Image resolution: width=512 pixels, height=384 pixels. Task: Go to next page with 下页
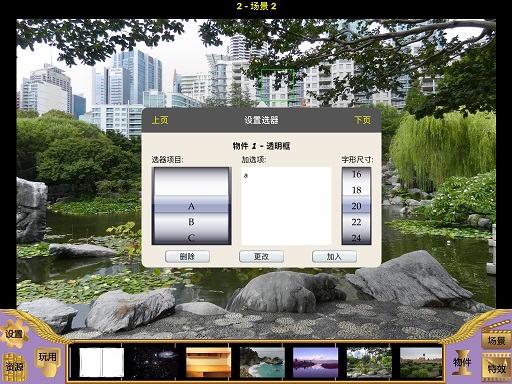click(362, 120)
